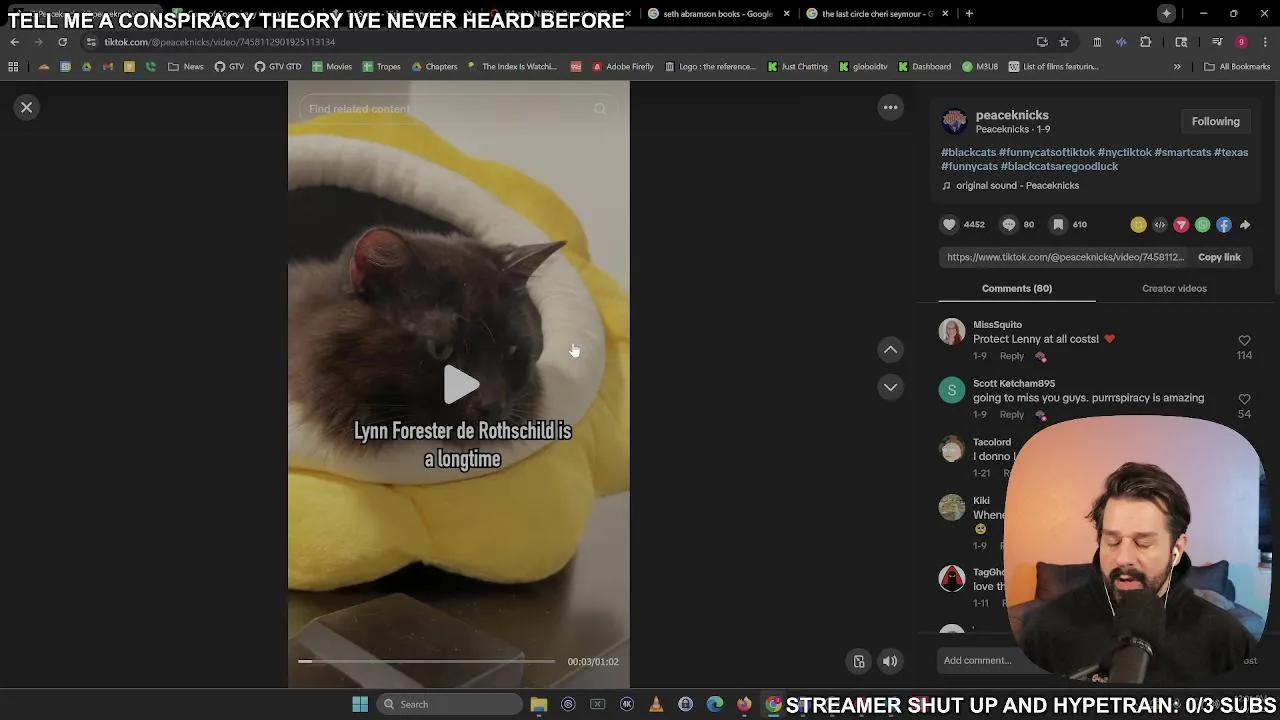Open the Chrome apps grid icon
This screenshot has height=720, width=1280.
point(13,67)
